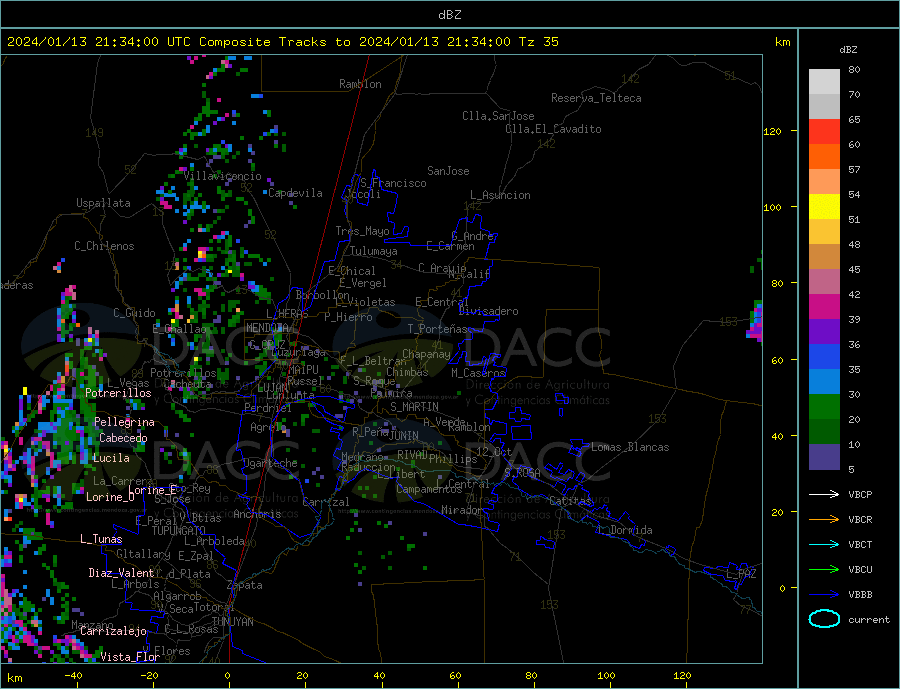Select the light blue 30–35 dBZ swatch

[x=824, y=382]
